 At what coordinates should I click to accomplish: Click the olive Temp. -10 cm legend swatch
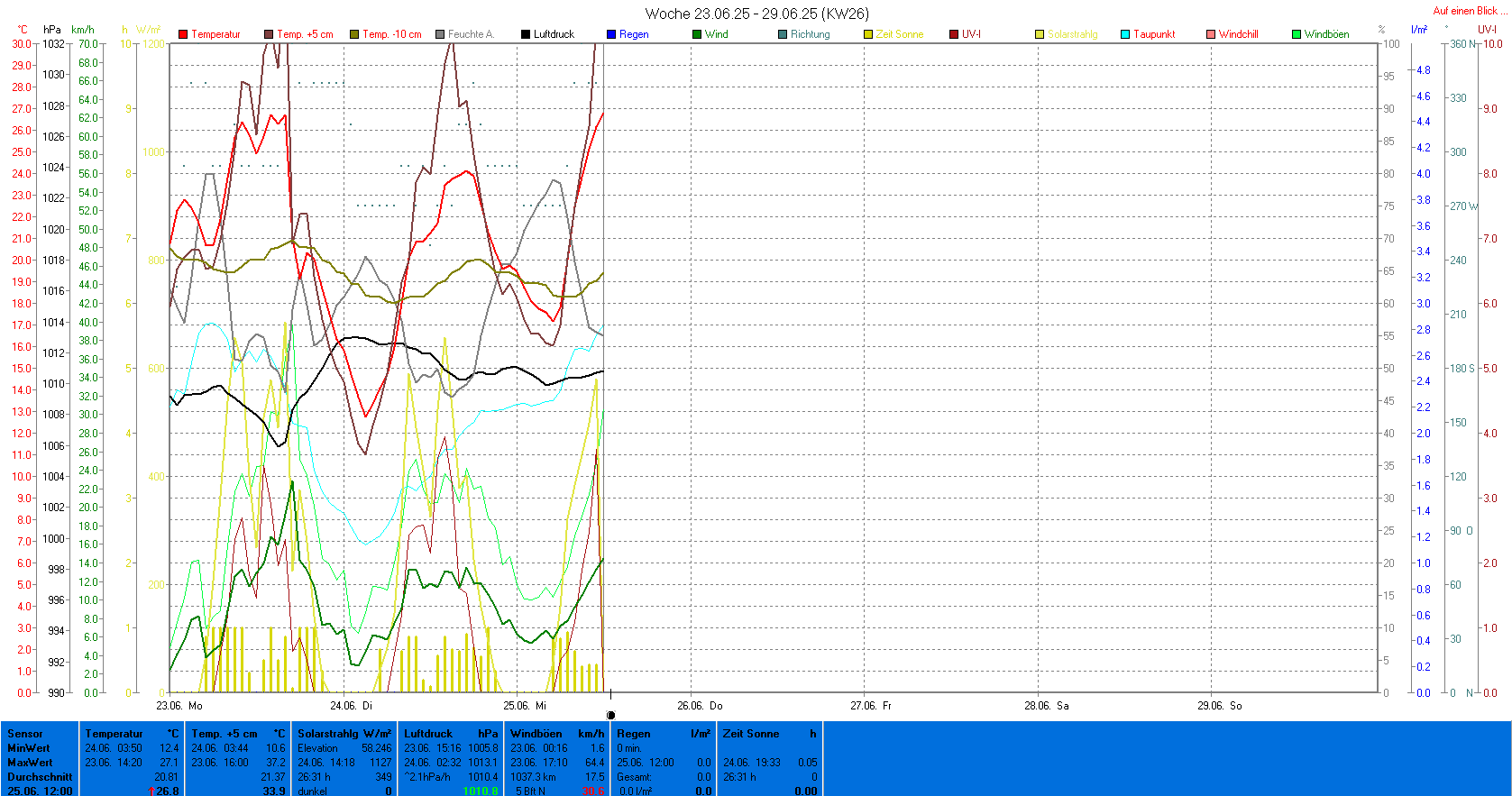click(354, 34)
